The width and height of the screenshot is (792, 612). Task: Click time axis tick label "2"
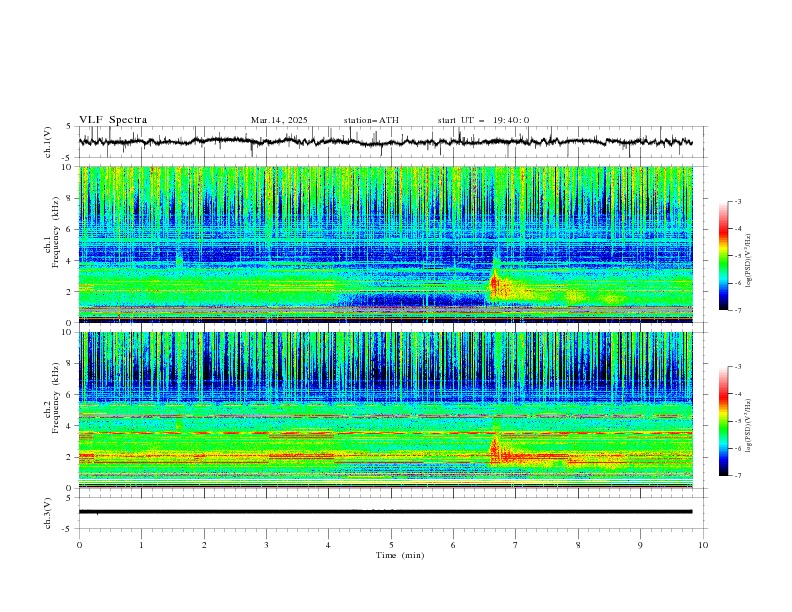204,545
